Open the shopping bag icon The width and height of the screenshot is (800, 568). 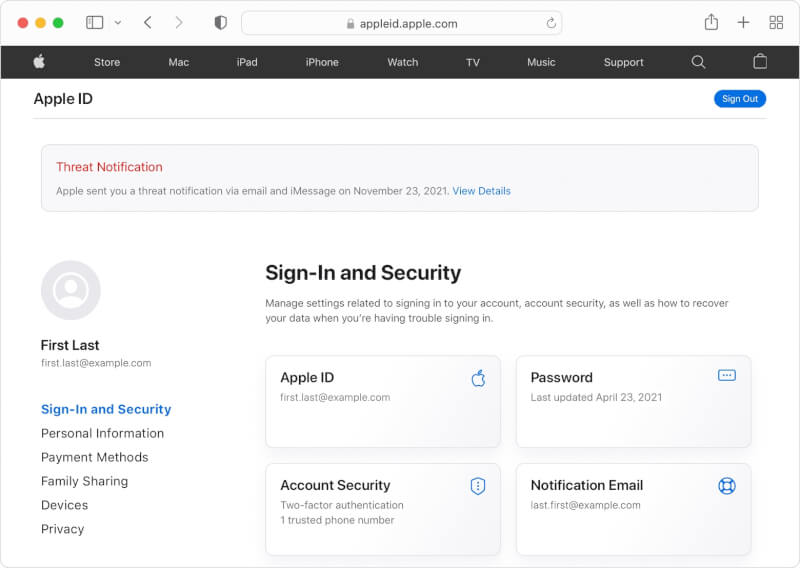[x=760, y=61]
